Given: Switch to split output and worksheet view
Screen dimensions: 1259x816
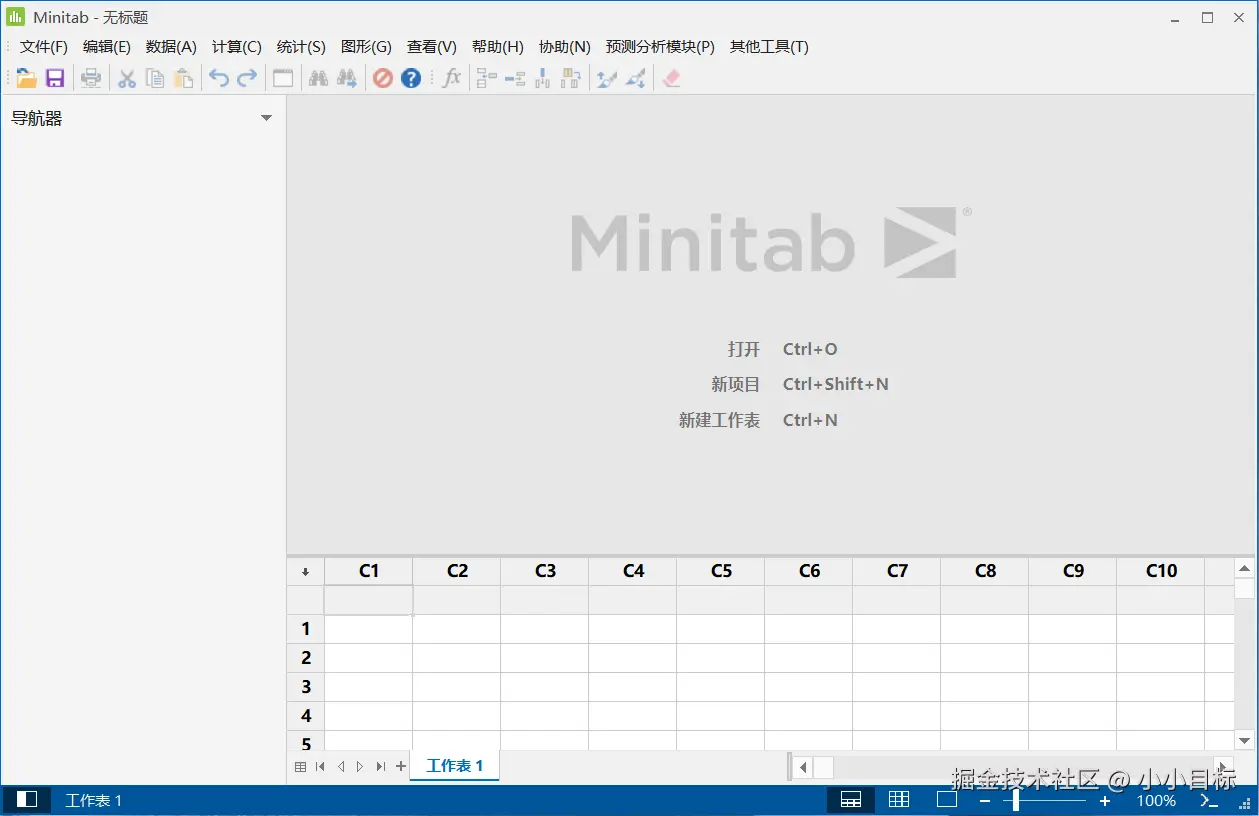Looking at the screenshot, I should click(851, 800).
